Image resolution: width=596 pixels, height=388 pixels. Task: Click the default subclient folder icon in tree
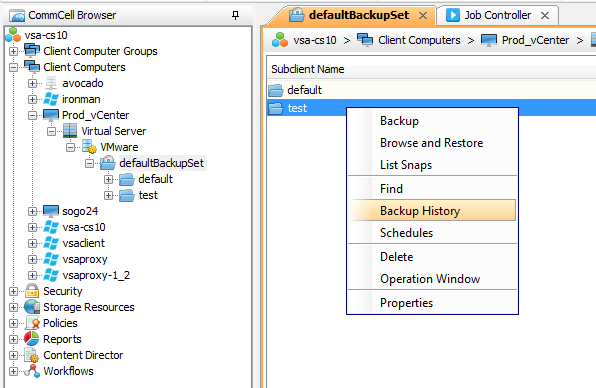tap(127, 179)
